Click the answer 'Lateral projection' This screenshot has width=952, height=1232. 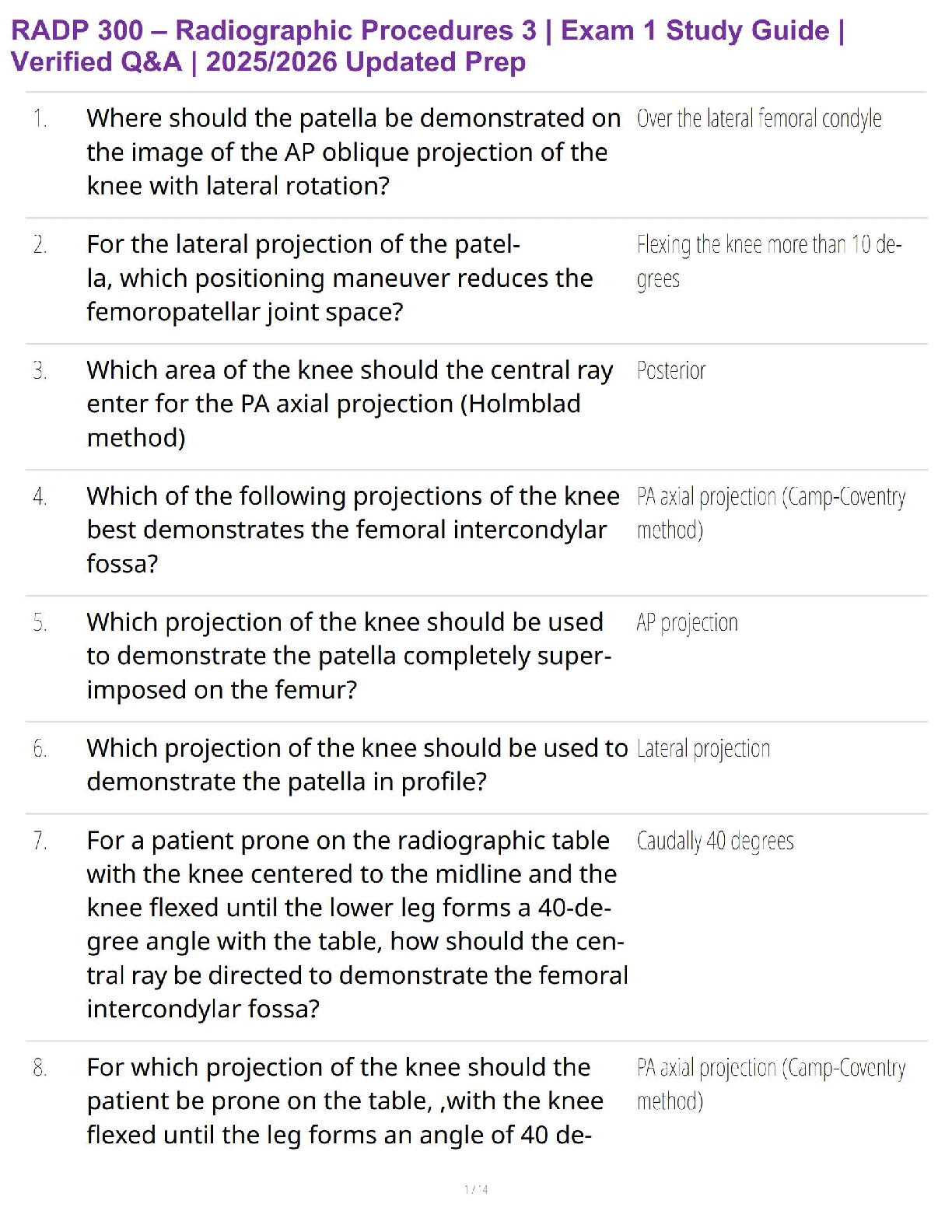(703, 749)
